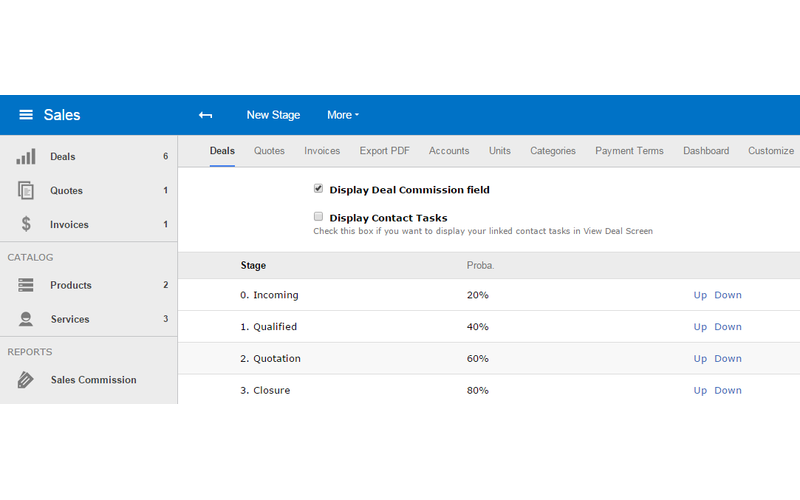Select the Deals tab

(x=222, y=151)
